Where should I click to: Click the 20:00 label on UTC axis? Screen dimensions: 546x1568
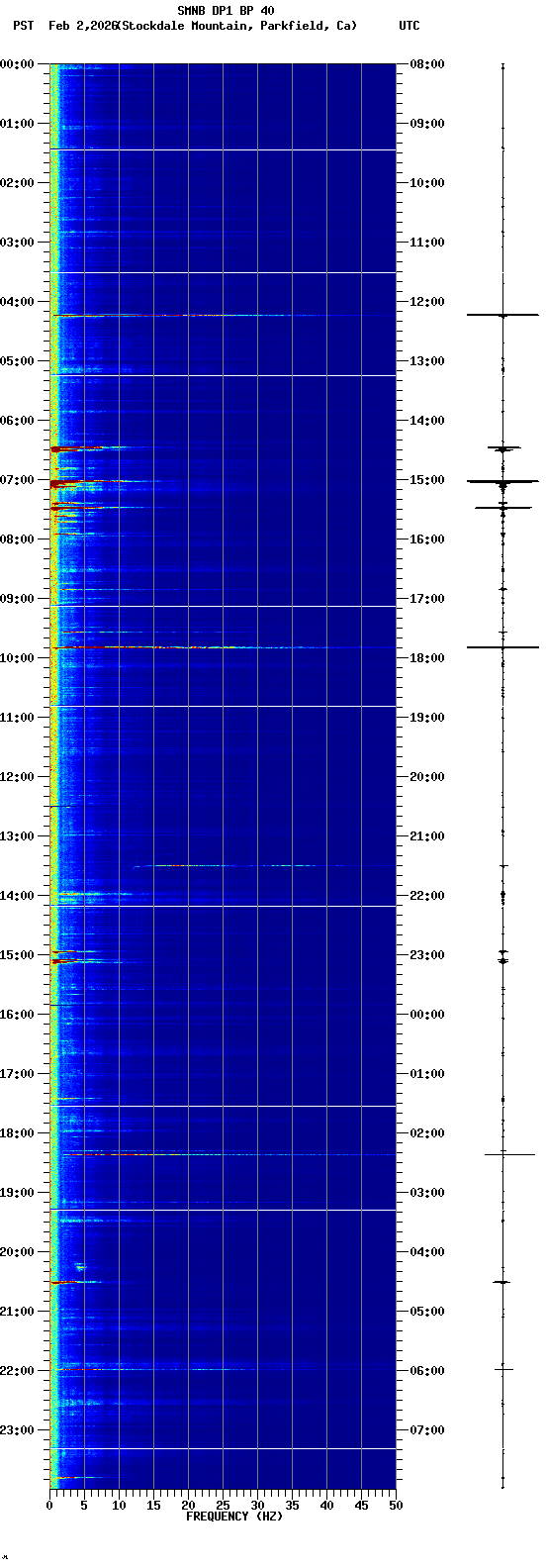427,777
